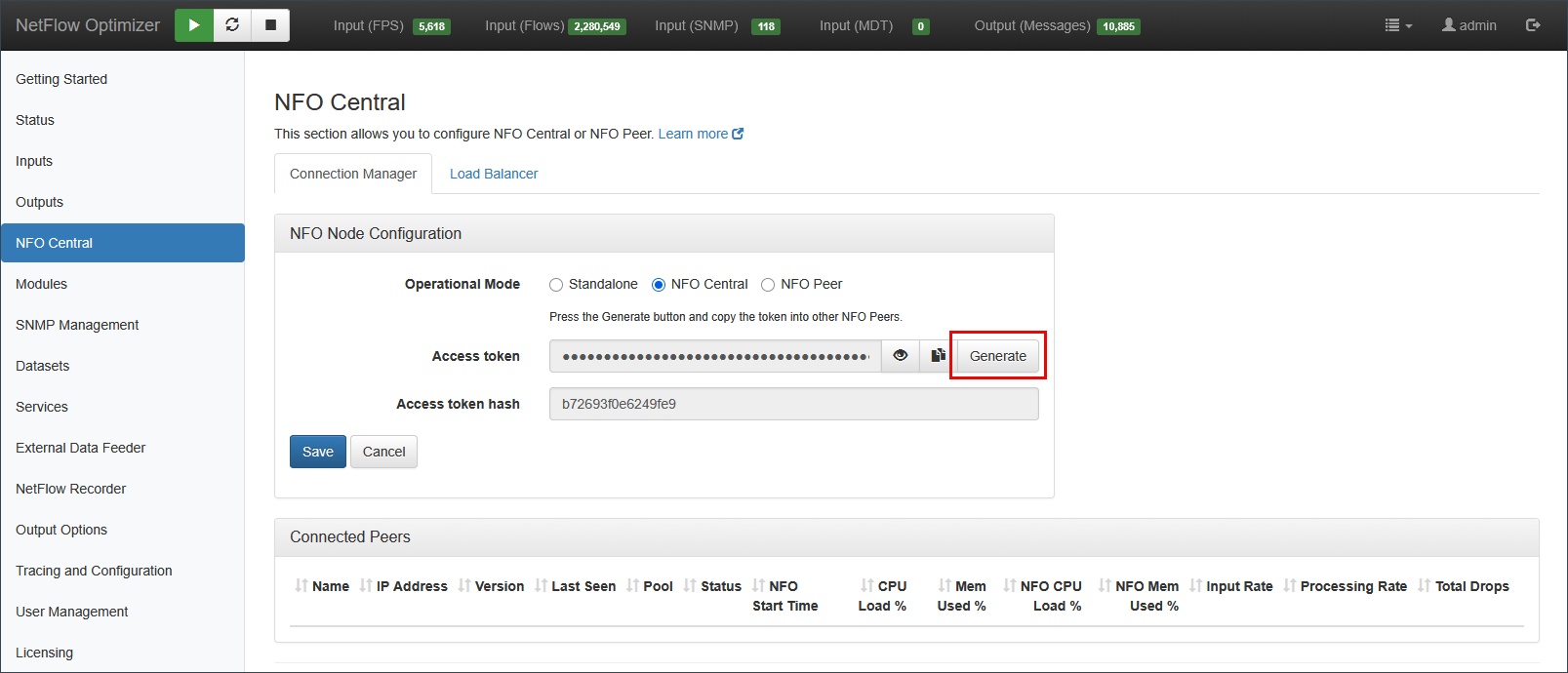Open the admin user menu
The width and height of the screenshot is (1568, 673).
(1469, 25)
